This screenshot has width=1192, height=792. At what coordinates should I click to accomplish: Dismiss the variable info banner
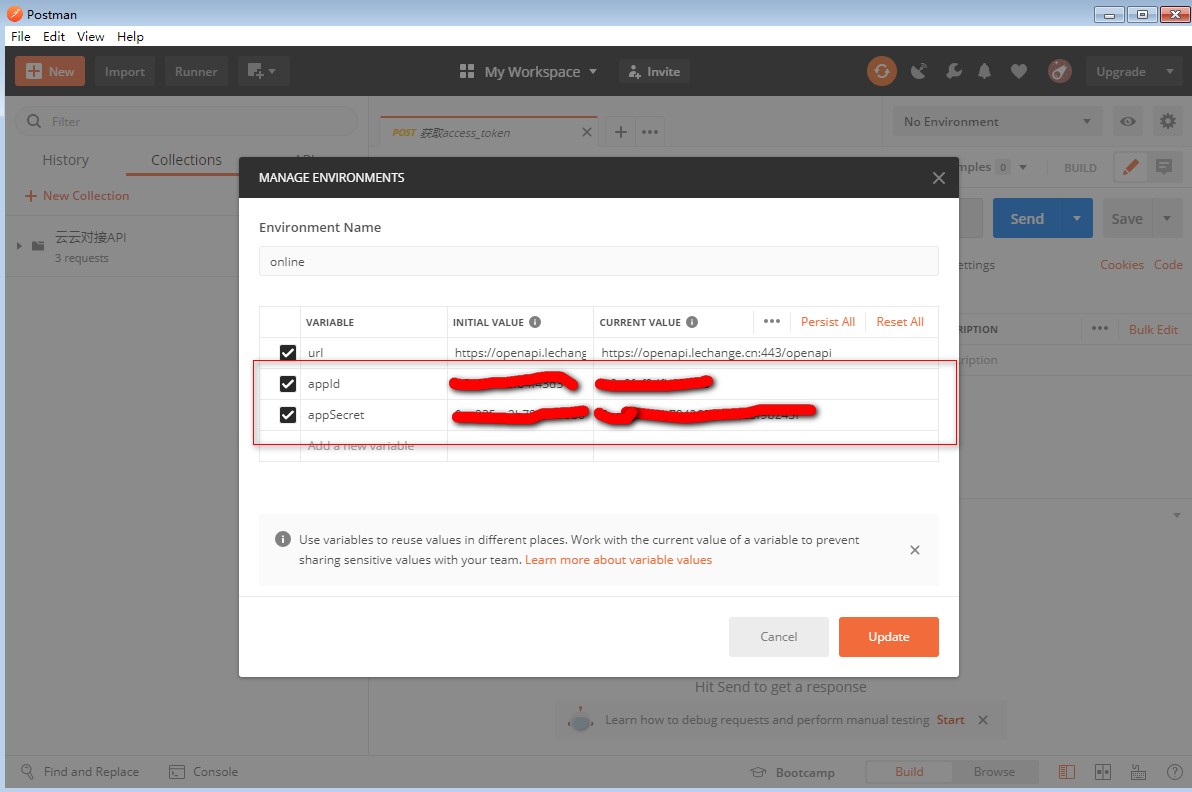915,550
